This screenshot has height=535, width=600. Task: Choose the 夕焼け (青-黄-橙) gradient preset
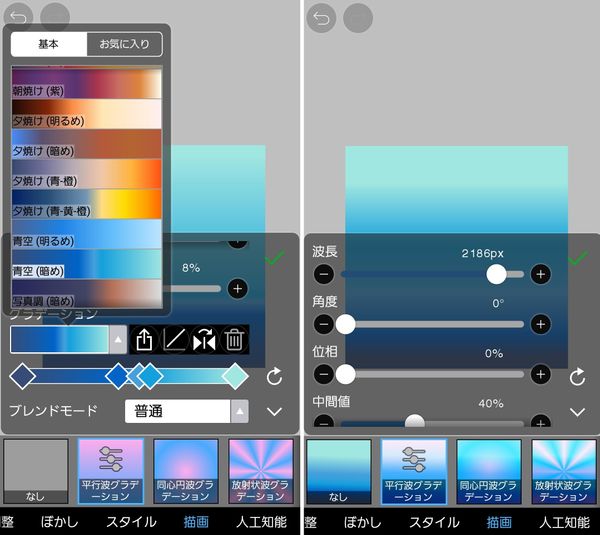[86, 204]
